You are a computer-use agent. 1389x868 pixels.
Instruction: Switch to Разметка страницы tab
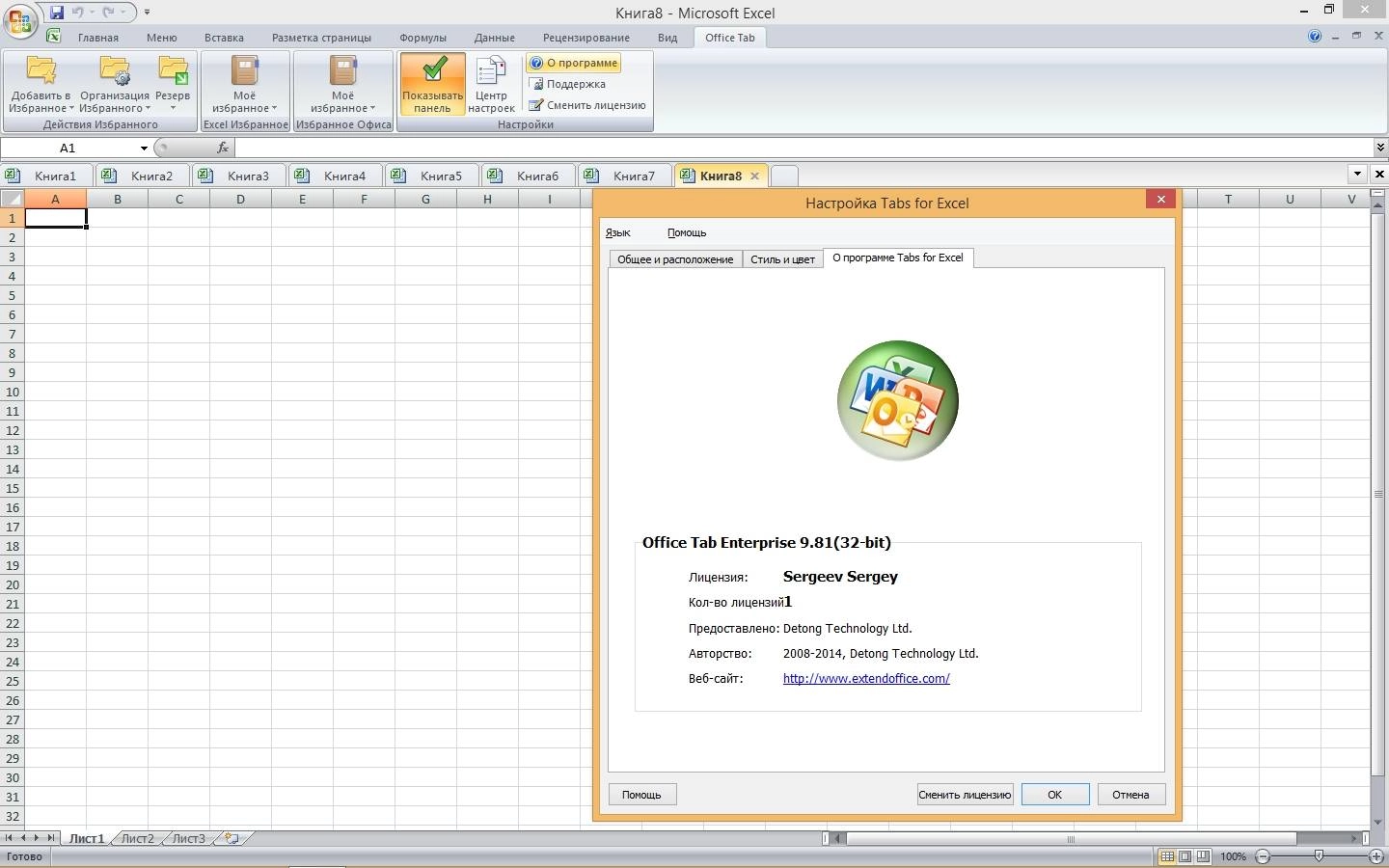point(321,38)
